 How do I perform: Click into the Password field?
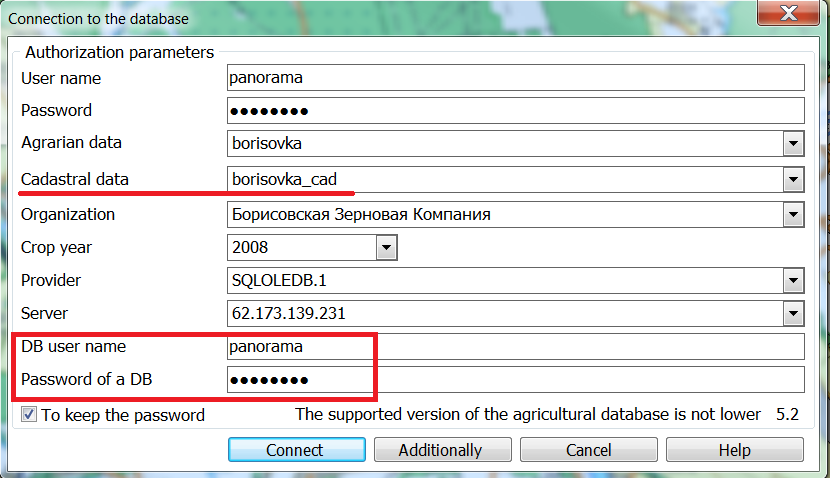pyautogui.click(x=515, y=110)
